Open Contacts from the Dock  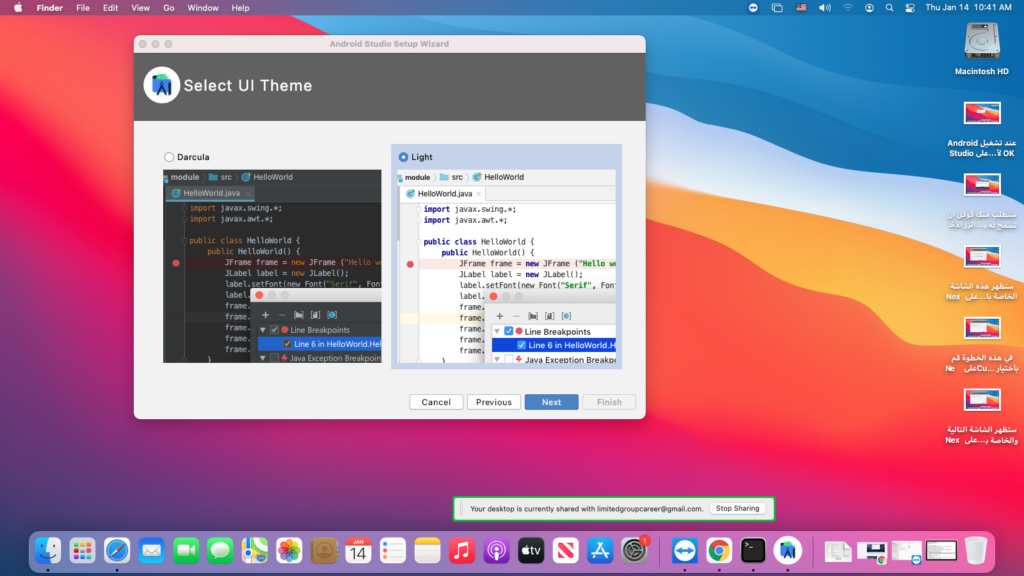pos(324,551)
